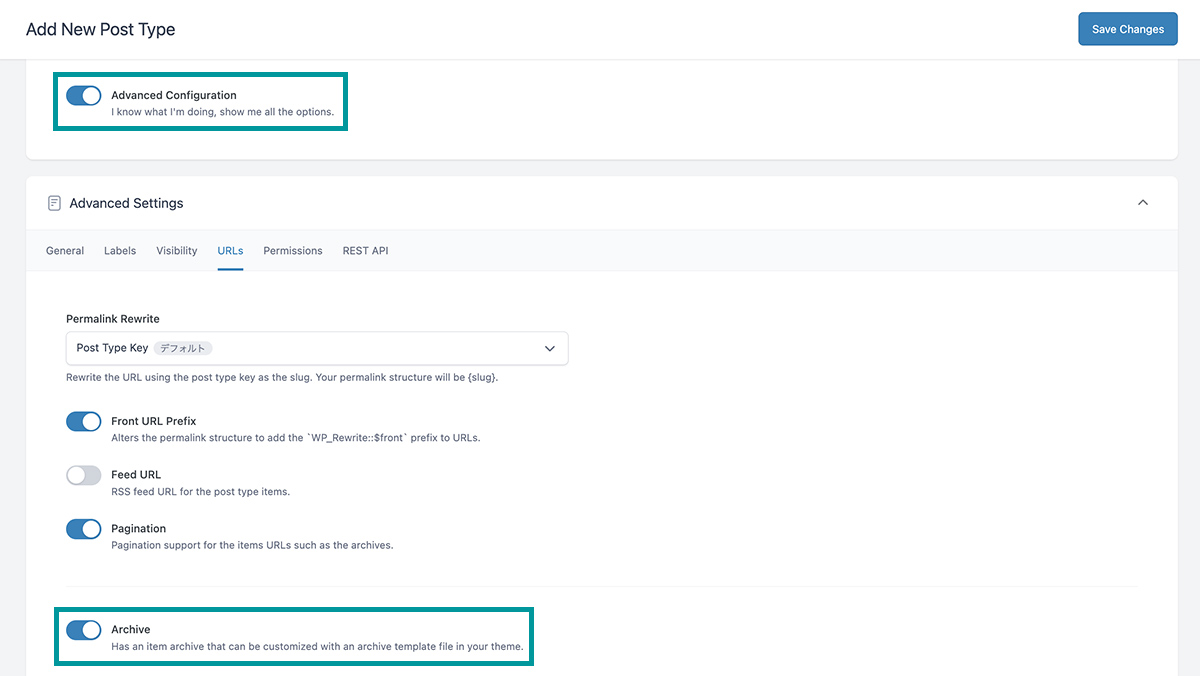Open the REST API tab
Screen dimensions: 1200x676
(365, 251)
